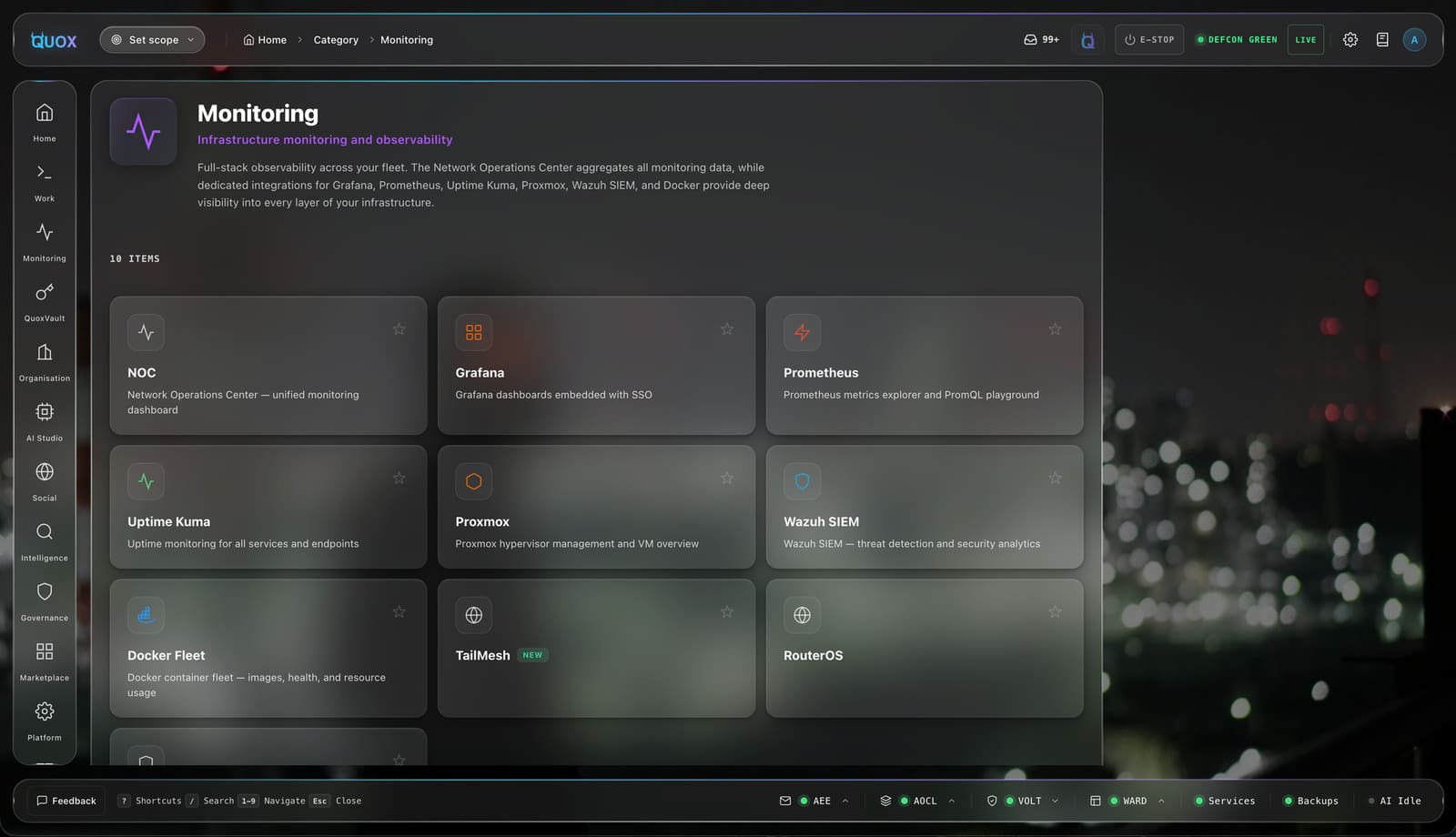The image size is (1456, 837).
Task: Open the Docker Fleet card title
Action: pyautogui.click(x=166, y=656)
